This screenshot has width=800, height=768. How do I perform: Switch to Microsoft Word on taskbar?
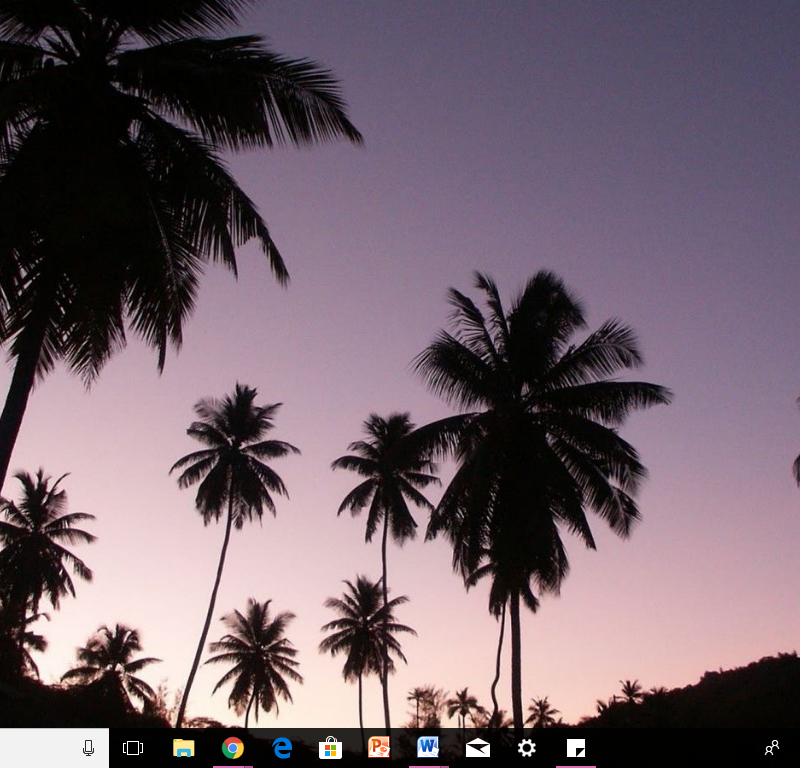[428, 748]
